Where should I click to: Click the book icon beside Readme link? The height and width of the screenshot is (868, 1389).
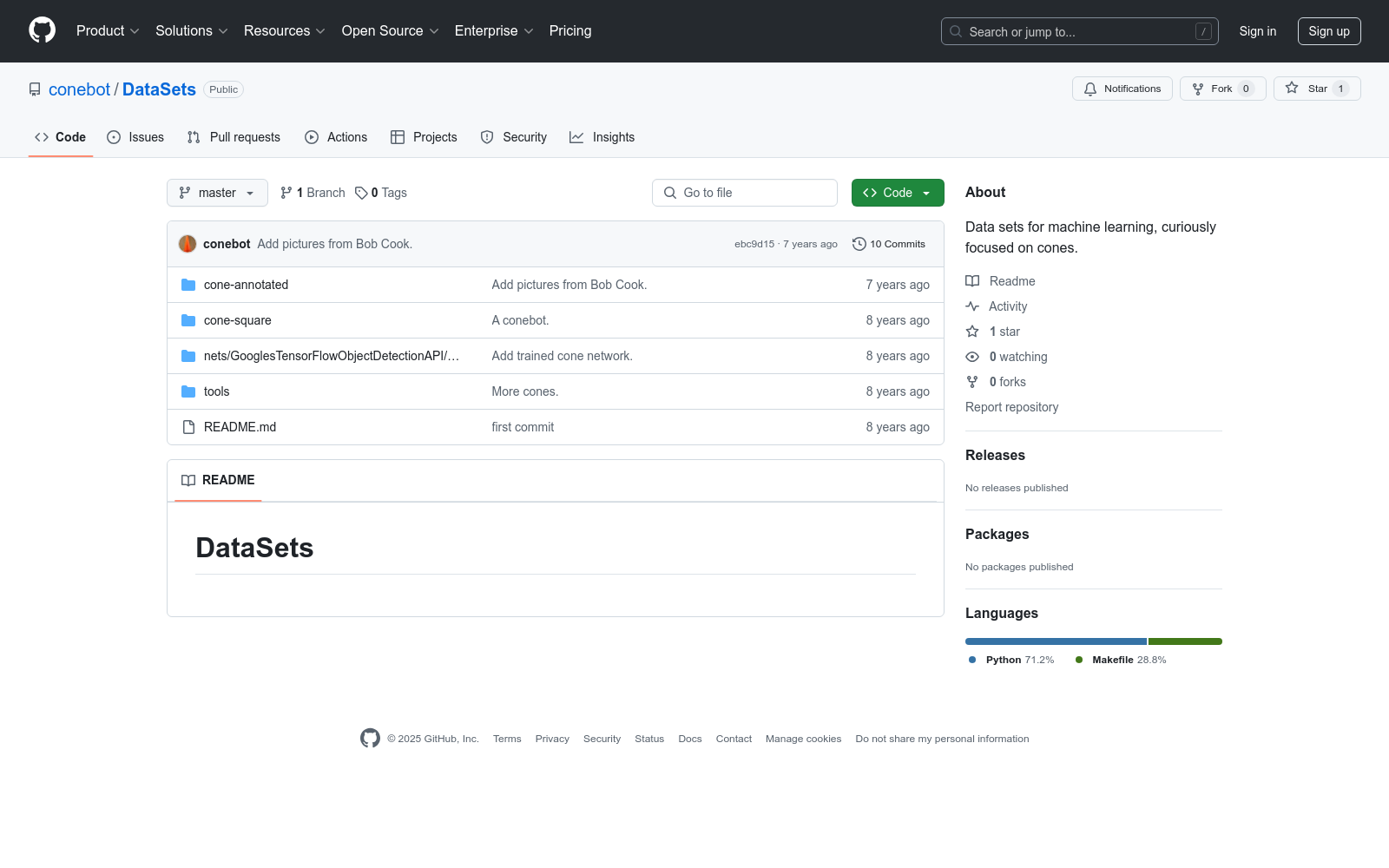(x=972, y=281)
